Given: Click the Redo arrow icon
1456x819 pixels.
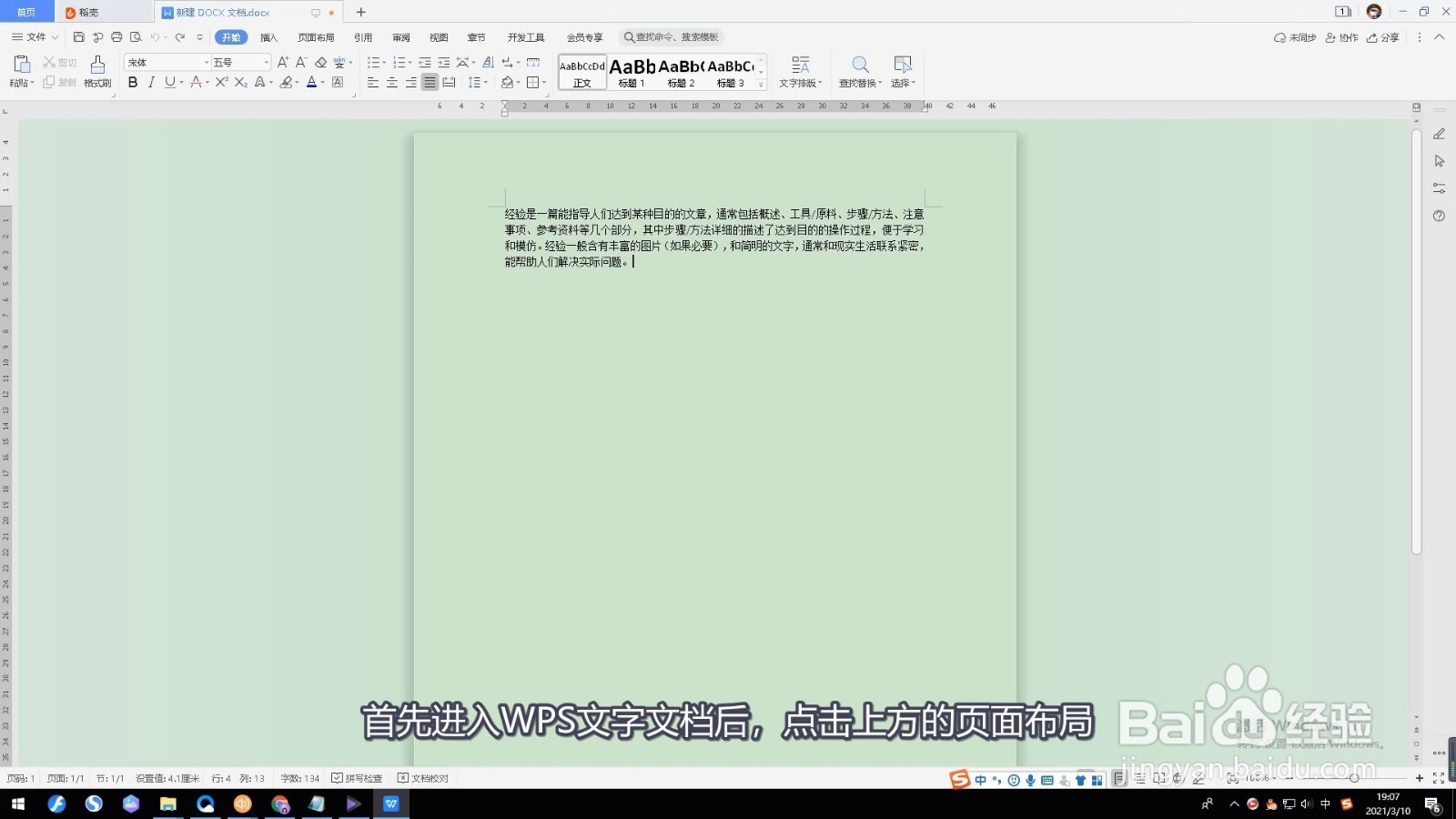Looking at the screenshot, I should [180, 37].
